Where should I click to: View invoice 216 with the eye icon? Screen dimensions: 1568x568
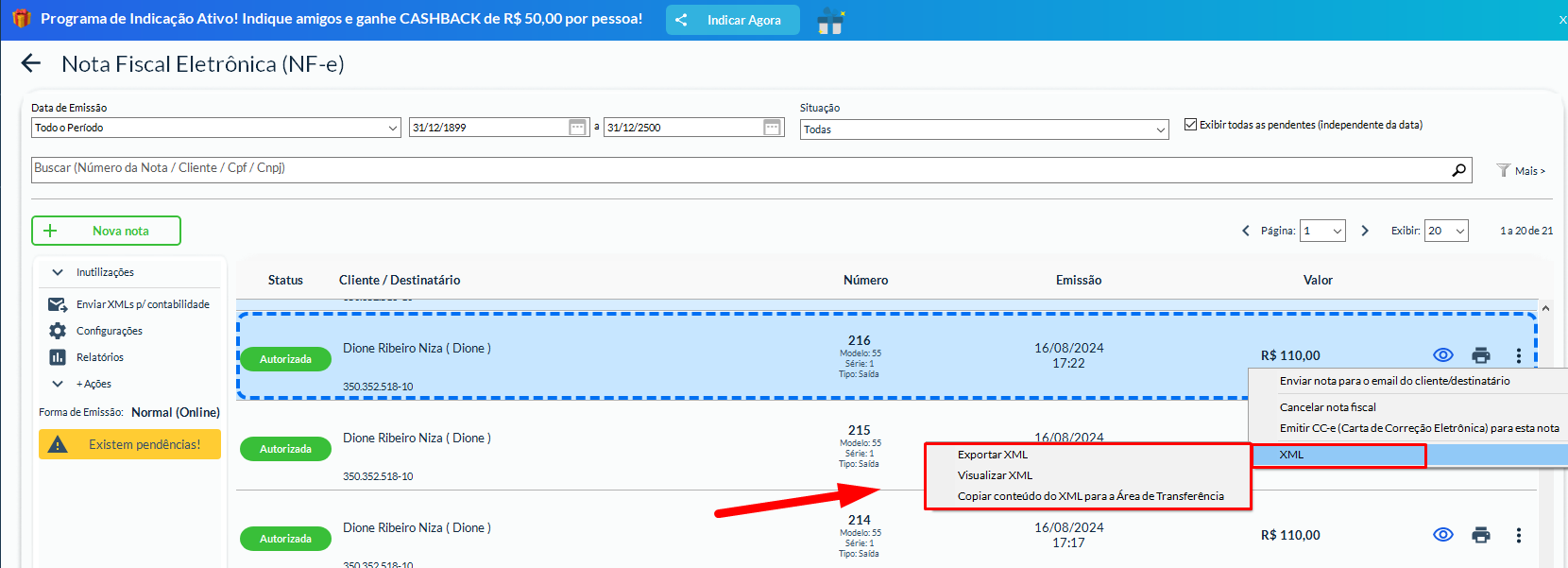pos(1442,355)
